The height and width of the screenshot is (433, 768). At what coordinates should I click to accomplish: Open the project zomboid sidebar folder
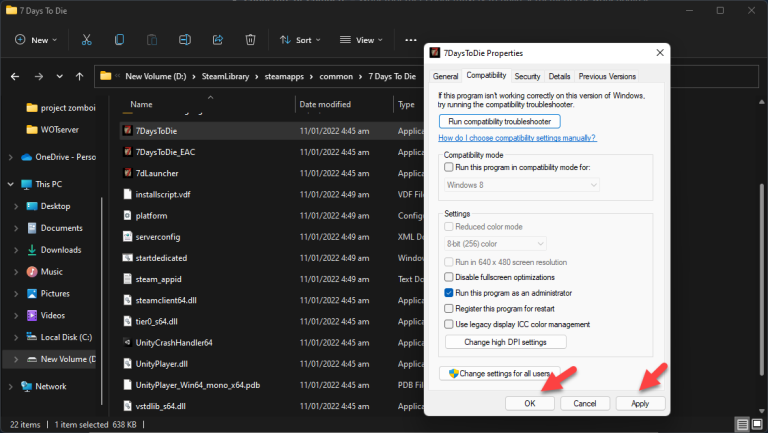61,108
